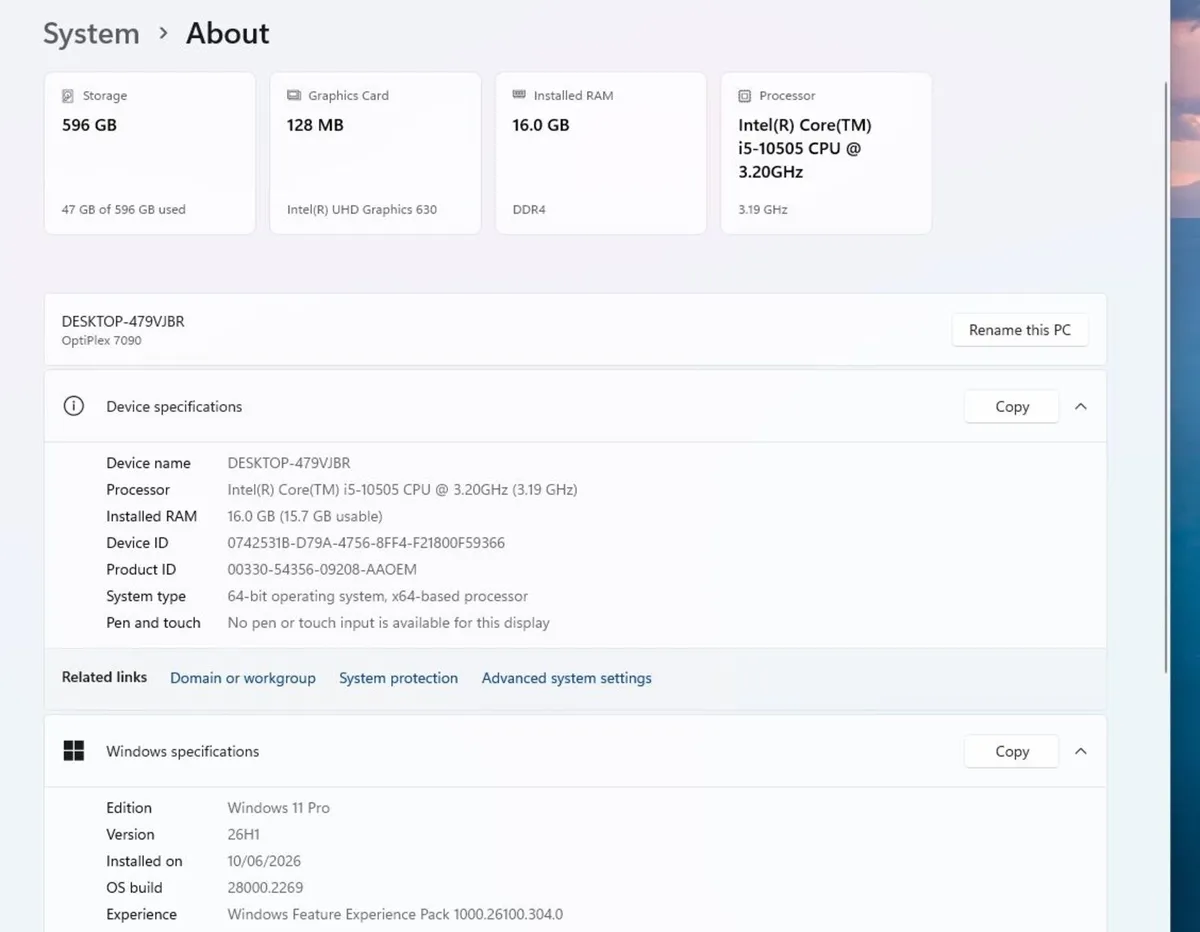Click the Windows logo icon
The height and width of the screenshot is (932, 1200).
point(73,751)
